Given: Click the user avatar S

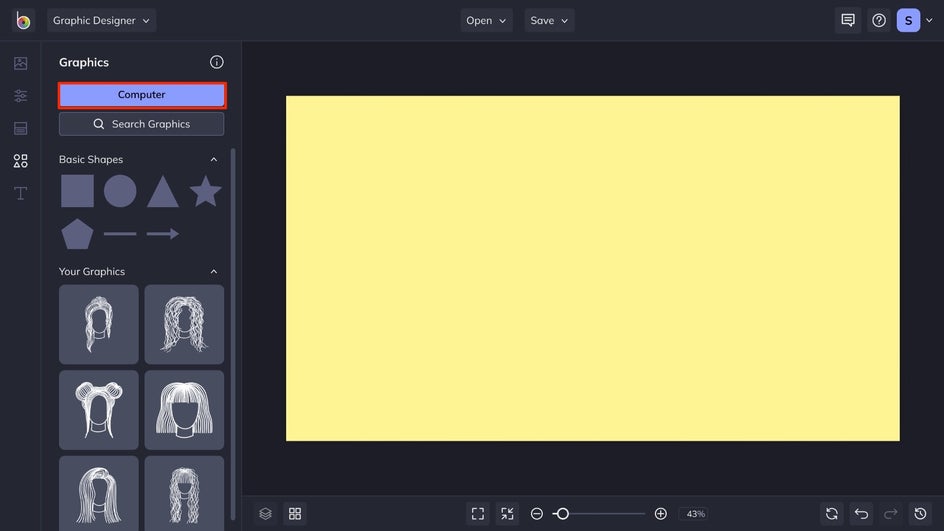Looking at the screenshot, I should (x=908, y=20).
